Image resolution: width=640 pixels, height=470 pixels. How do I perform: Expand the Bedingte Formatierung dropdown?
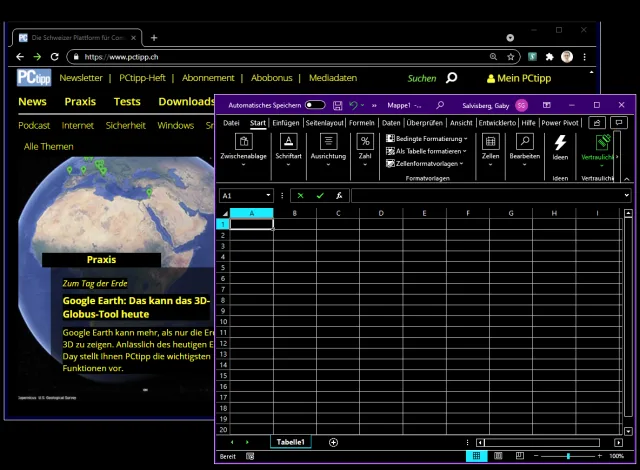point(426,139)
